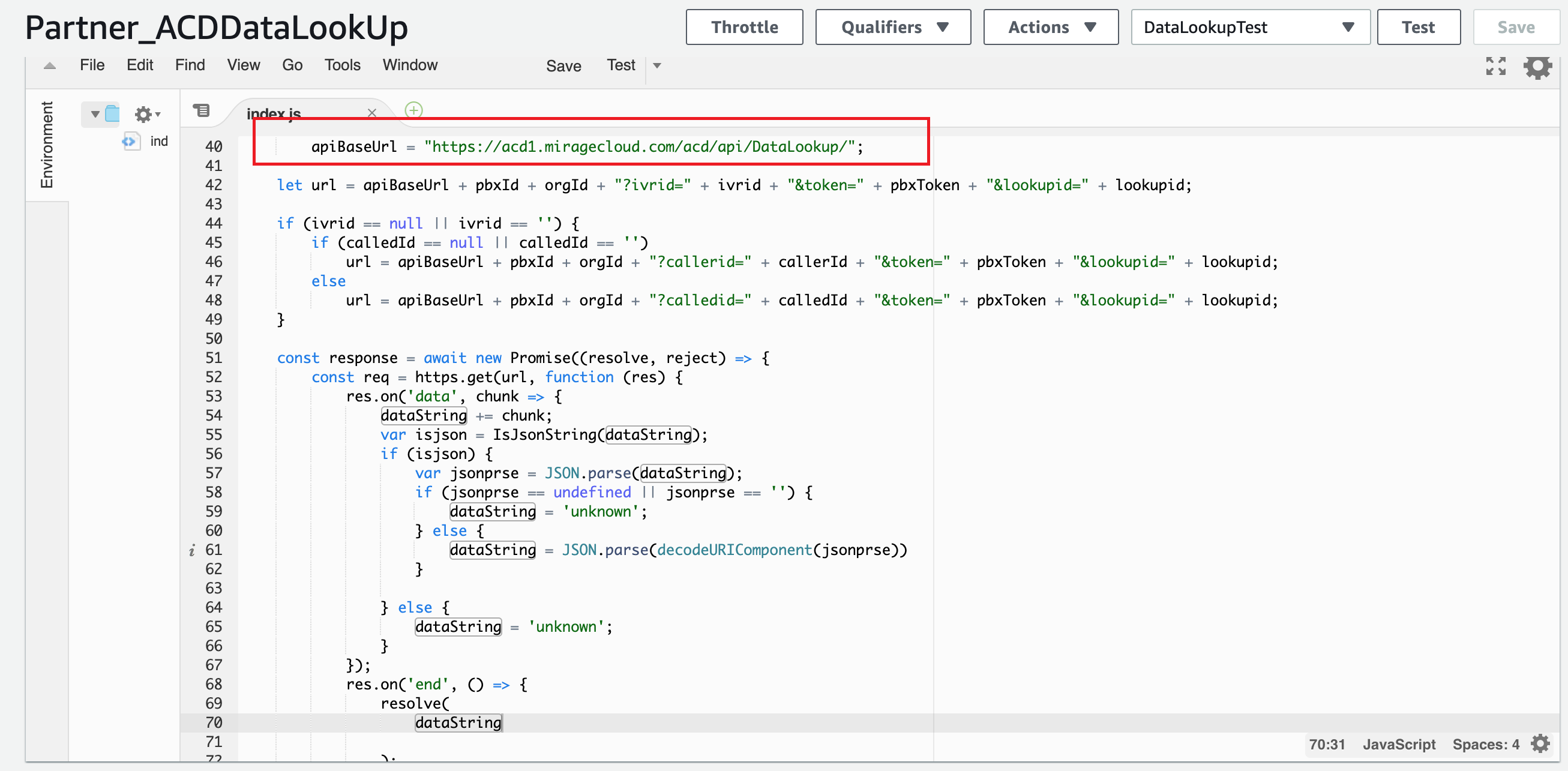Open the Find menu
Image resolution: width=1568 pixels, height=771 pixels.
(190, 65)
